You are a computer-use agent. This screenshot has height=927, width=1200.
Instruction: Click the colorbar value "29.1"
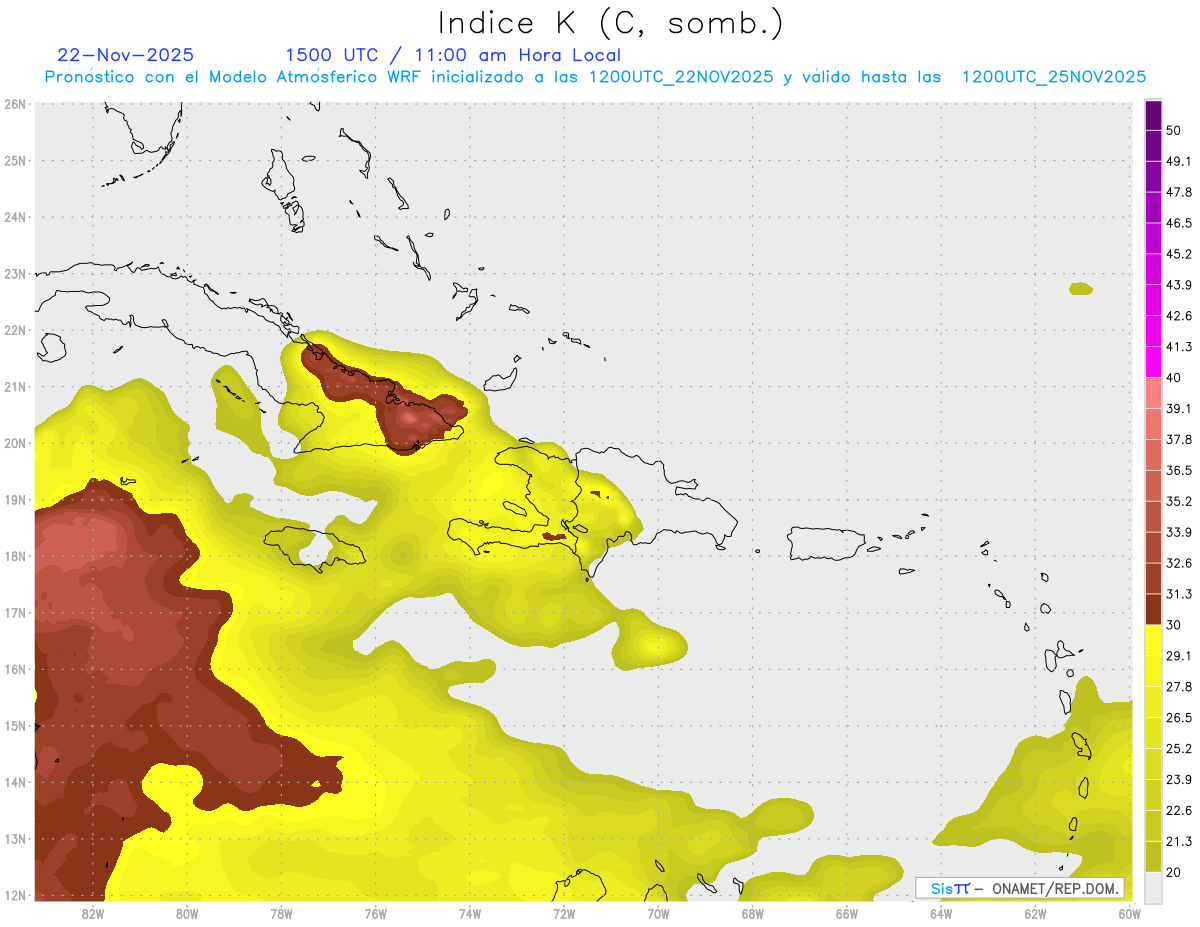coord(1178,656)
